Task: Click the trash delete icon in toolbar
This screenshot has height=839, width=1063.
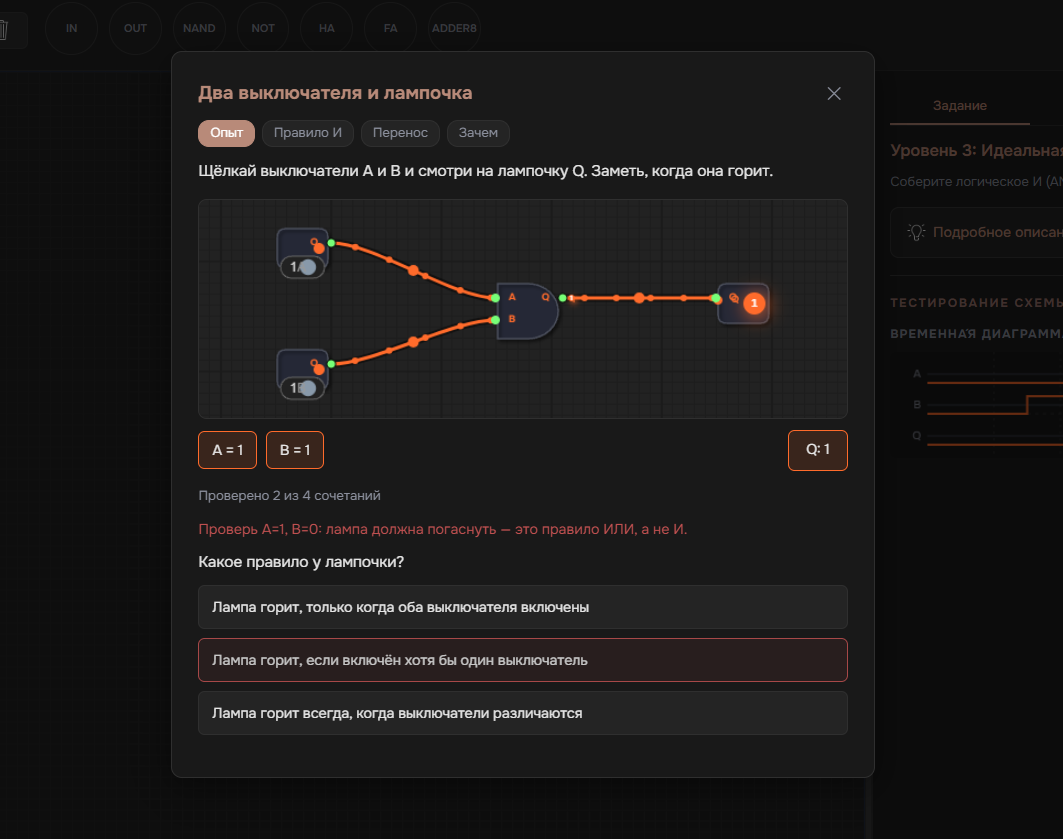Action: 4,30
